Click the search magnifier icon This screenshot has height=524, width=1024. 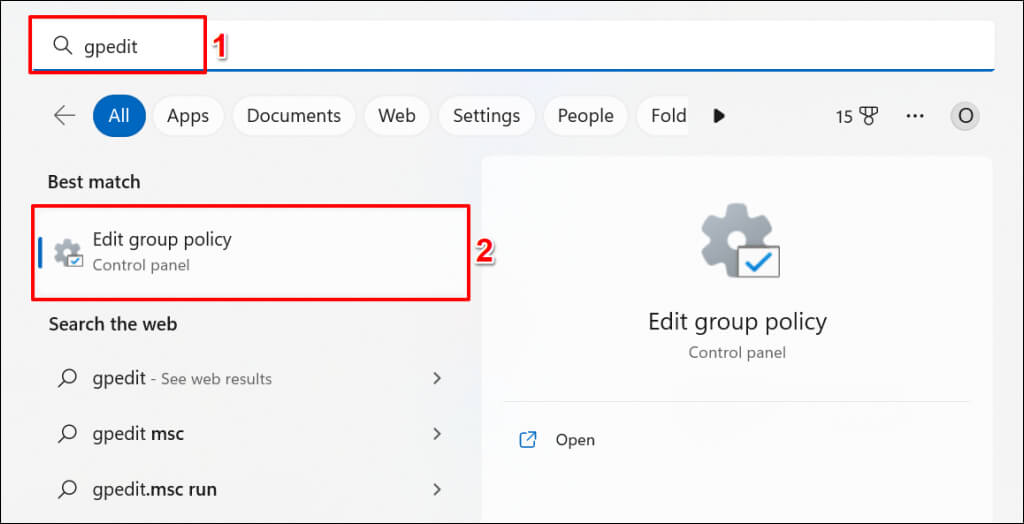[63, 46]
